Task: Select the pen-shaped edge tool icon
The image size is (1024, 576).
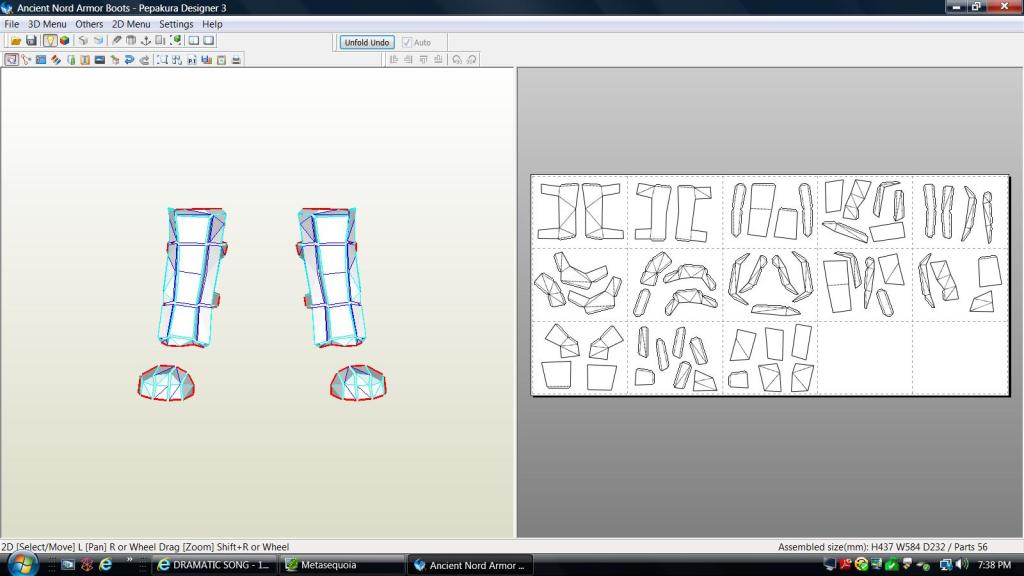Action: [x=116, y=40]
